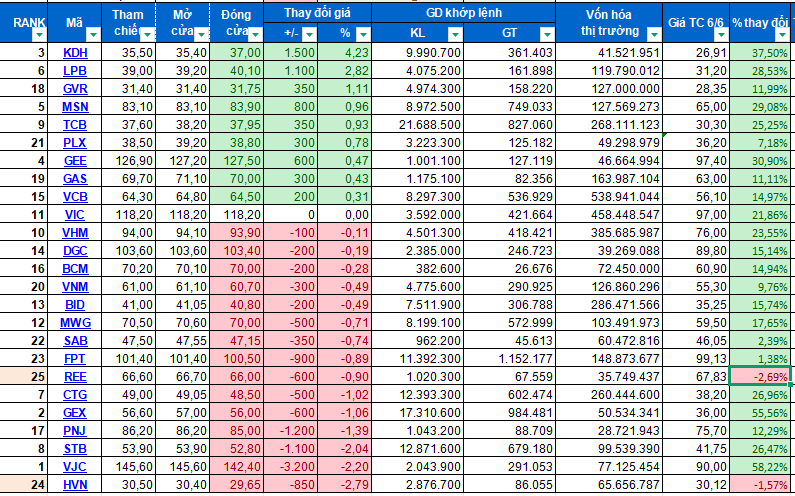This screenshot has height=496, width=795.
Task: Open the MWG stock link
Action: [x=75, y=323]
